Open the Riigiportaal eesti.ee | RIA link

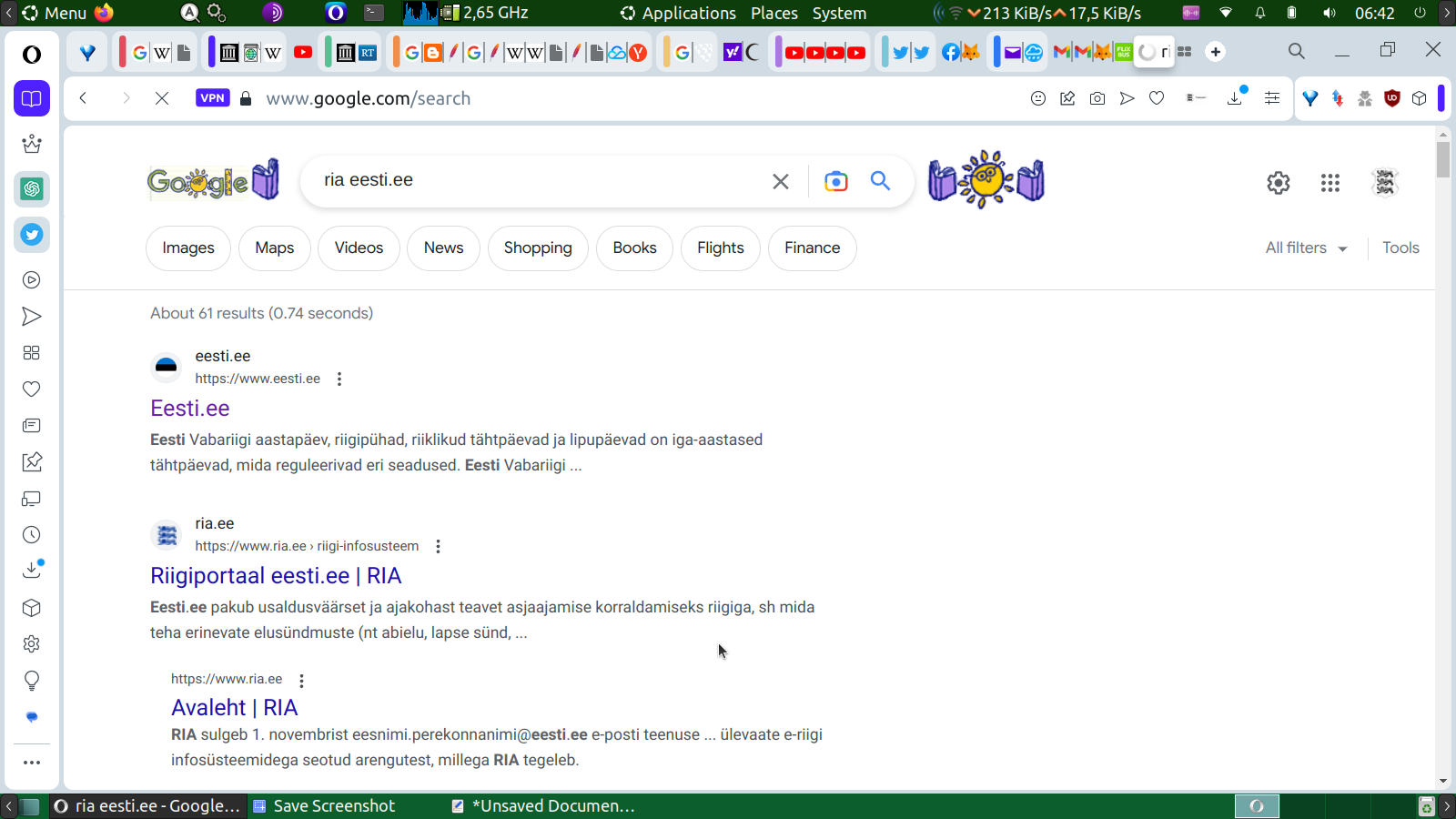tap(276, 576)
